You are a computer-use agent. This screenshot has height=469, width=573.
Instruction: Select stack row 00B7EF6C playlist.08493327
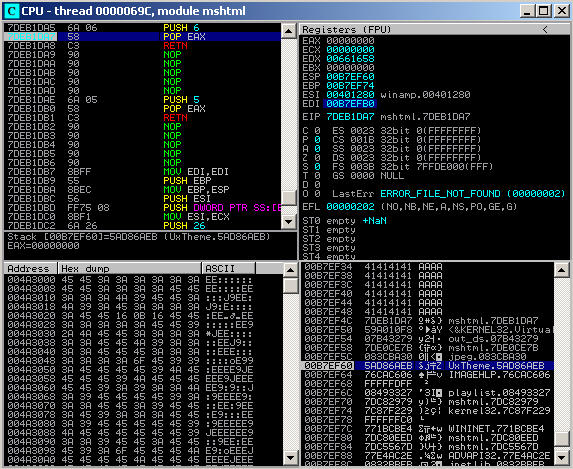tap(427, 393)
